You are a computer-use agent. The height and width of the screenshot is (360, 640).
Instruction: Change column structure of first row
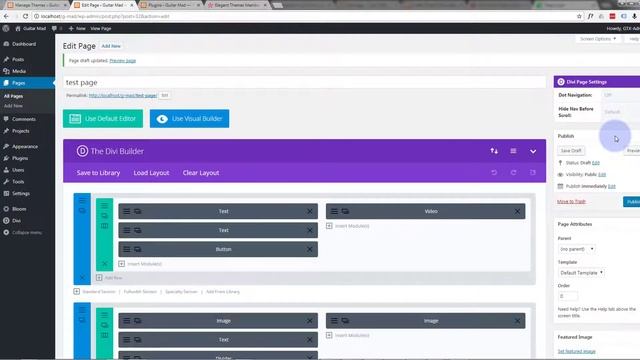[x=104, y=226]
